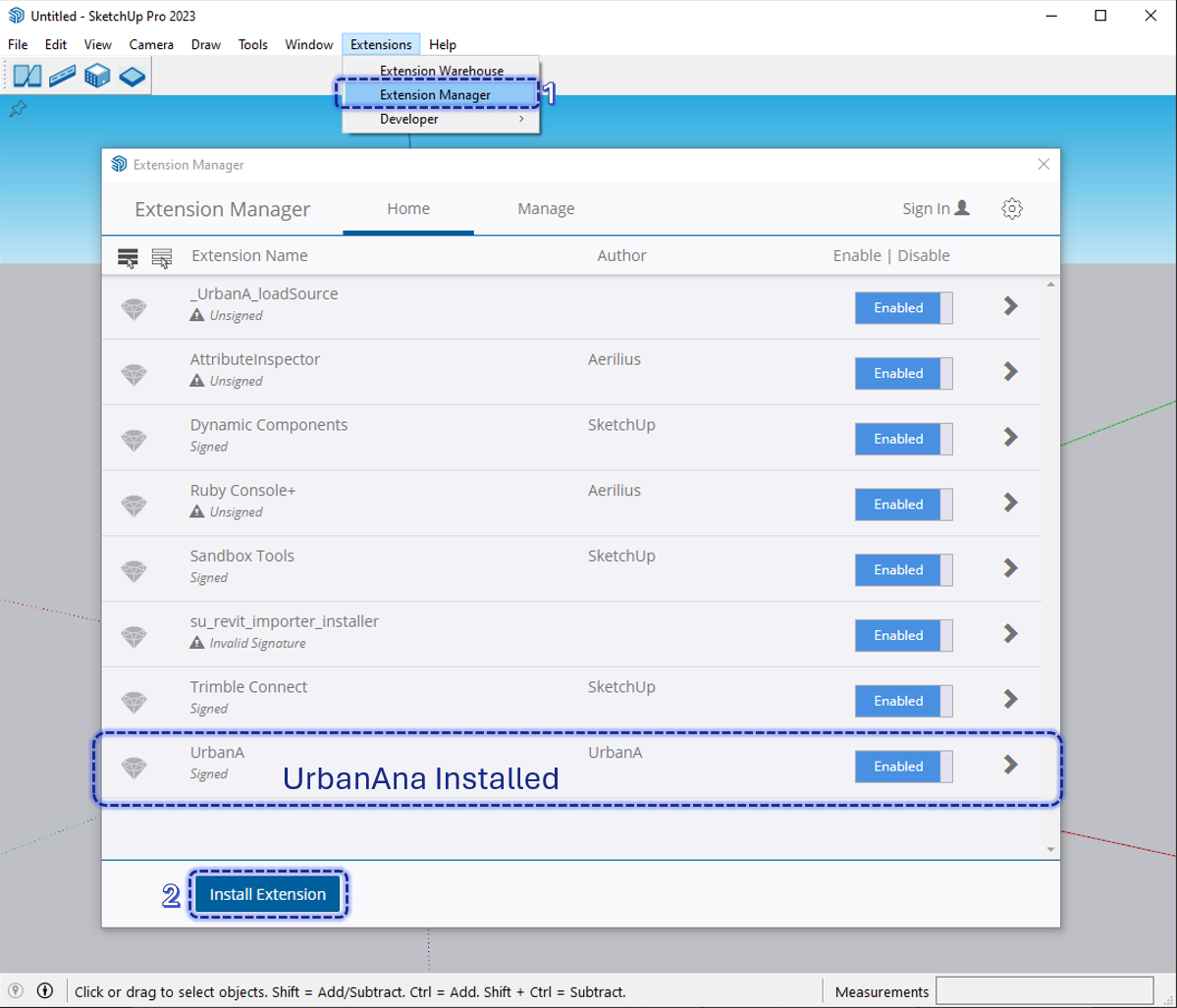Screen dimensions: 1177x1008
Task: Click the extension list scrollbar down arrow
Action: (x=1050, y=849)
